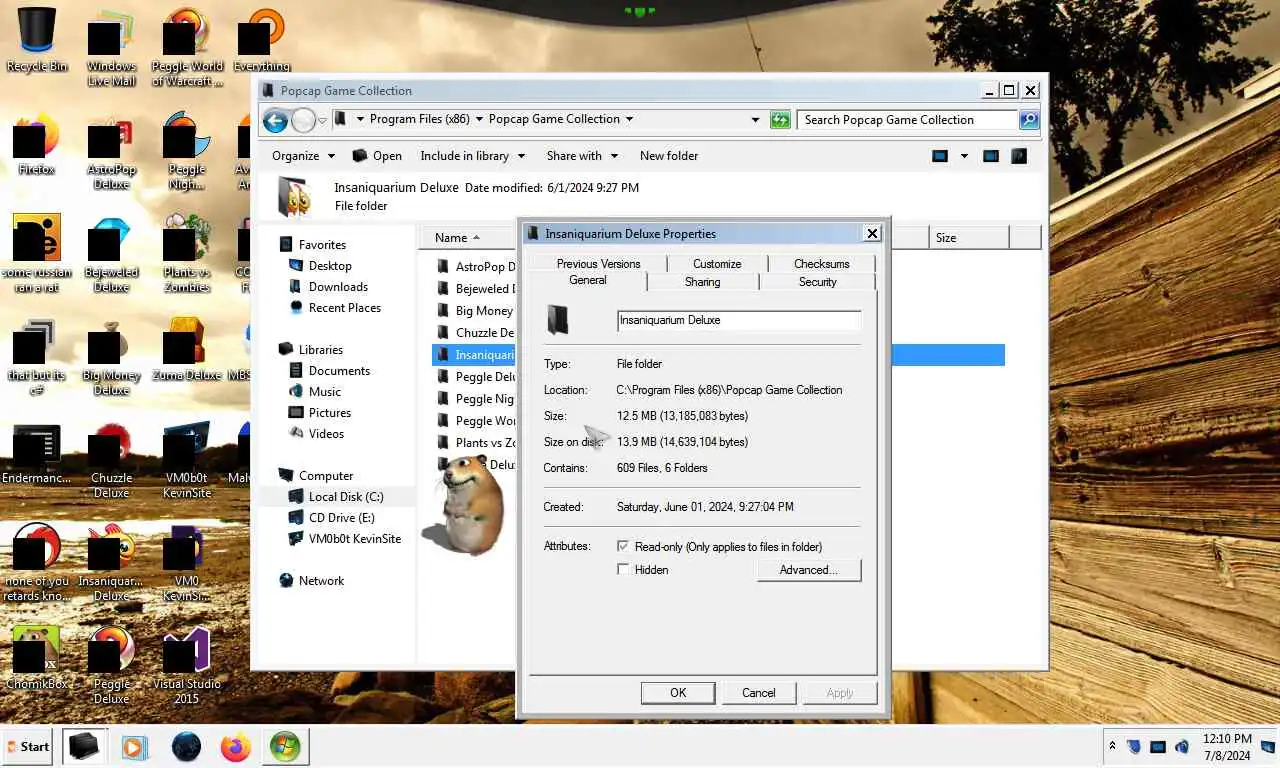
Task: Sort by the Size column header
Action: [x=968, y=238]
